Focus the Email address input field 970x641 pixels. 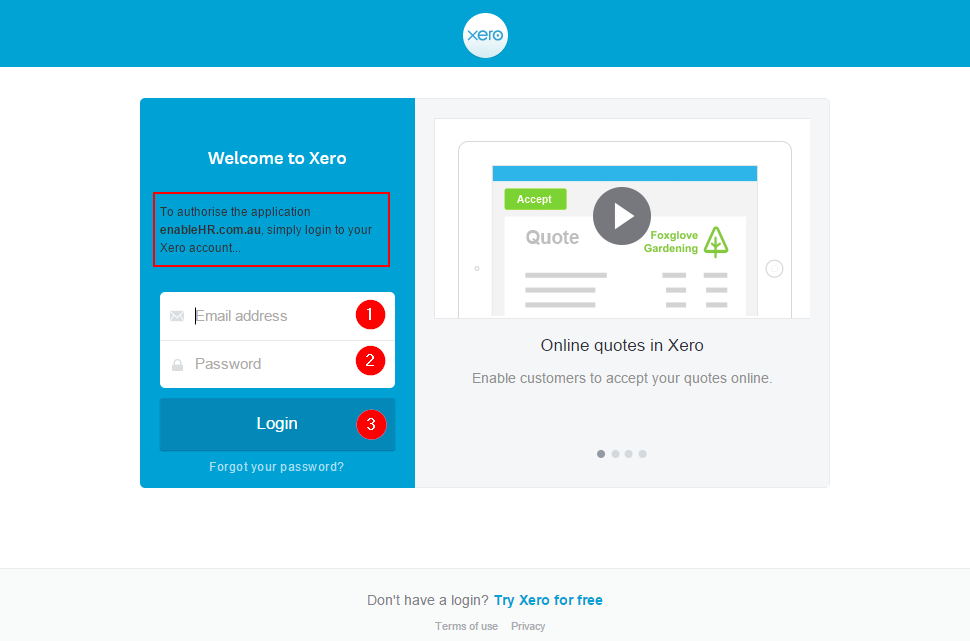277,316
